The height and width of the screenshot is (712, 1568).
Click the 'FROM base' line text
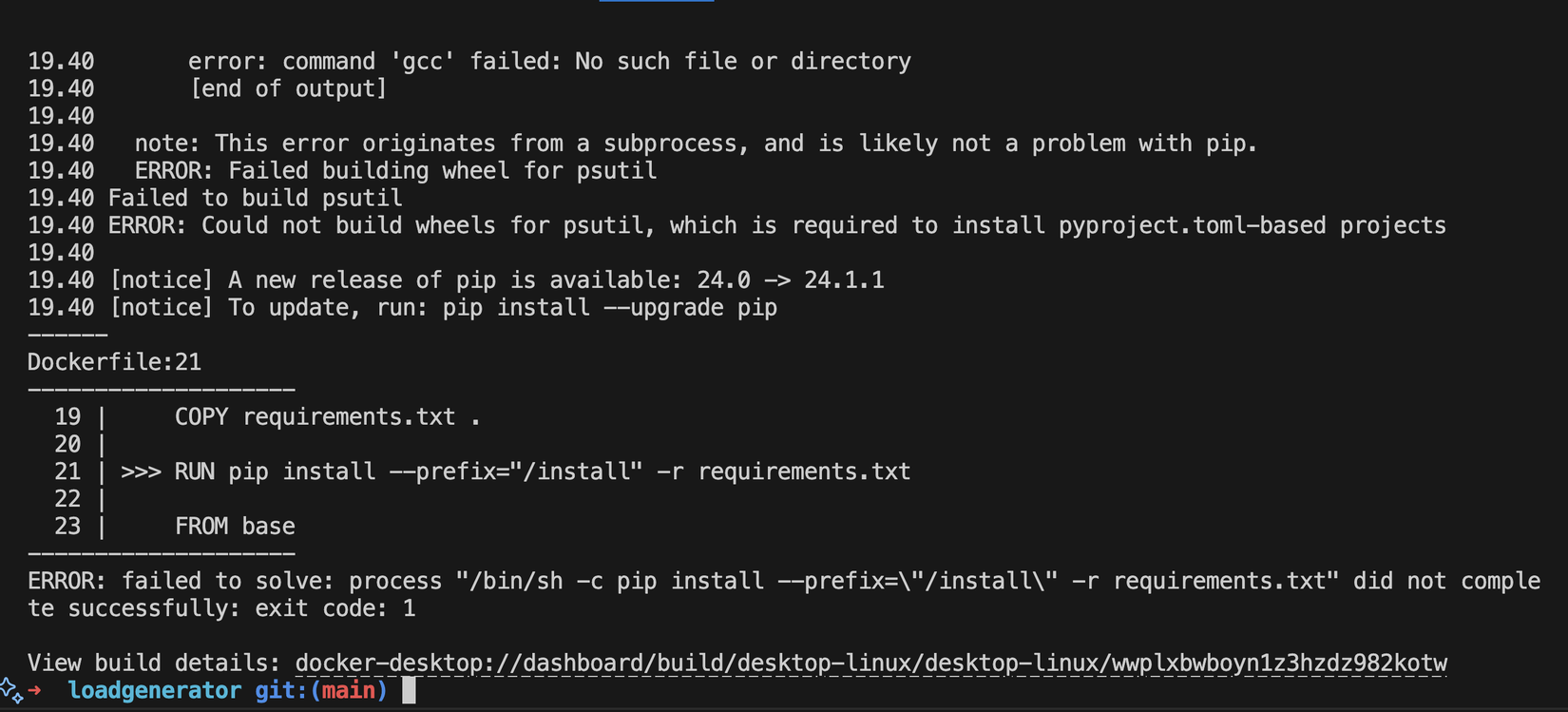235,527
